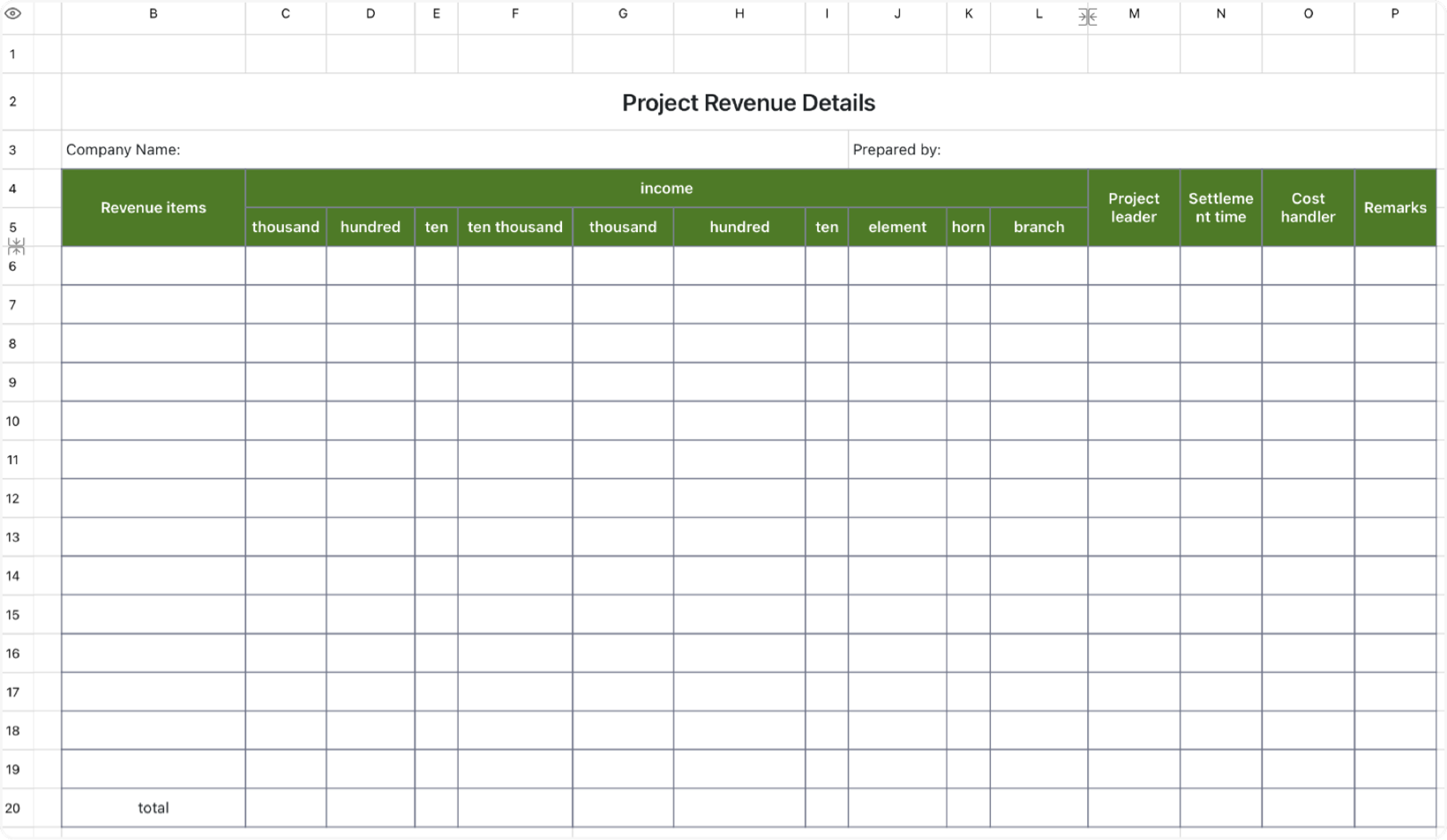Select column P header
1447x840 pixels.
coord(1395,14)
